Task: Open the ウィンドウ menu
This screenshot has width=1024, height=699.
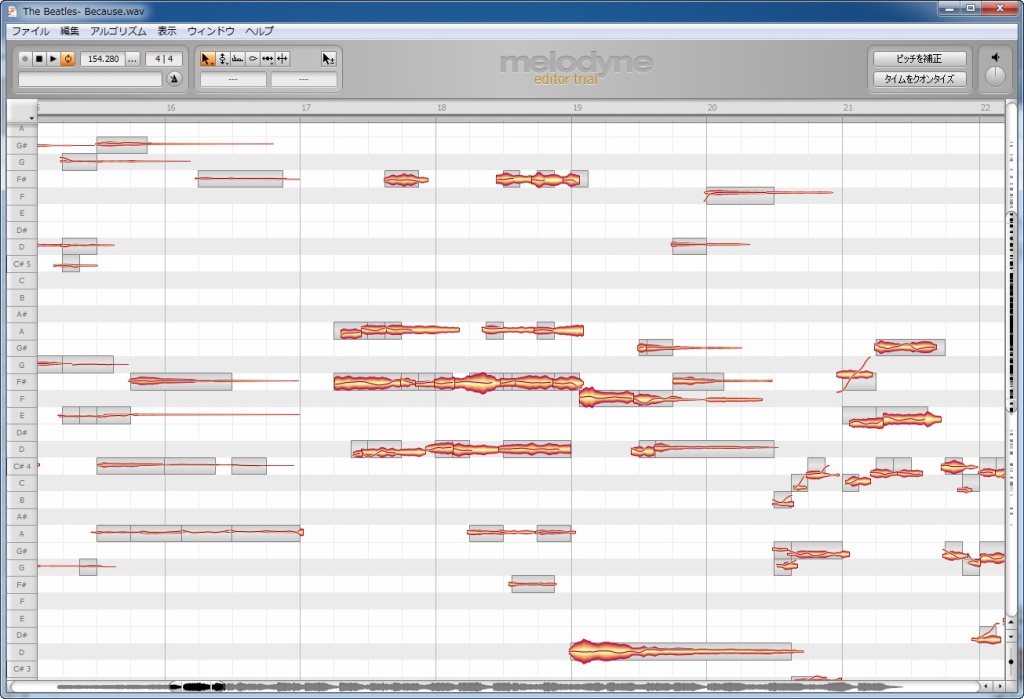Action: click(211, 31)
